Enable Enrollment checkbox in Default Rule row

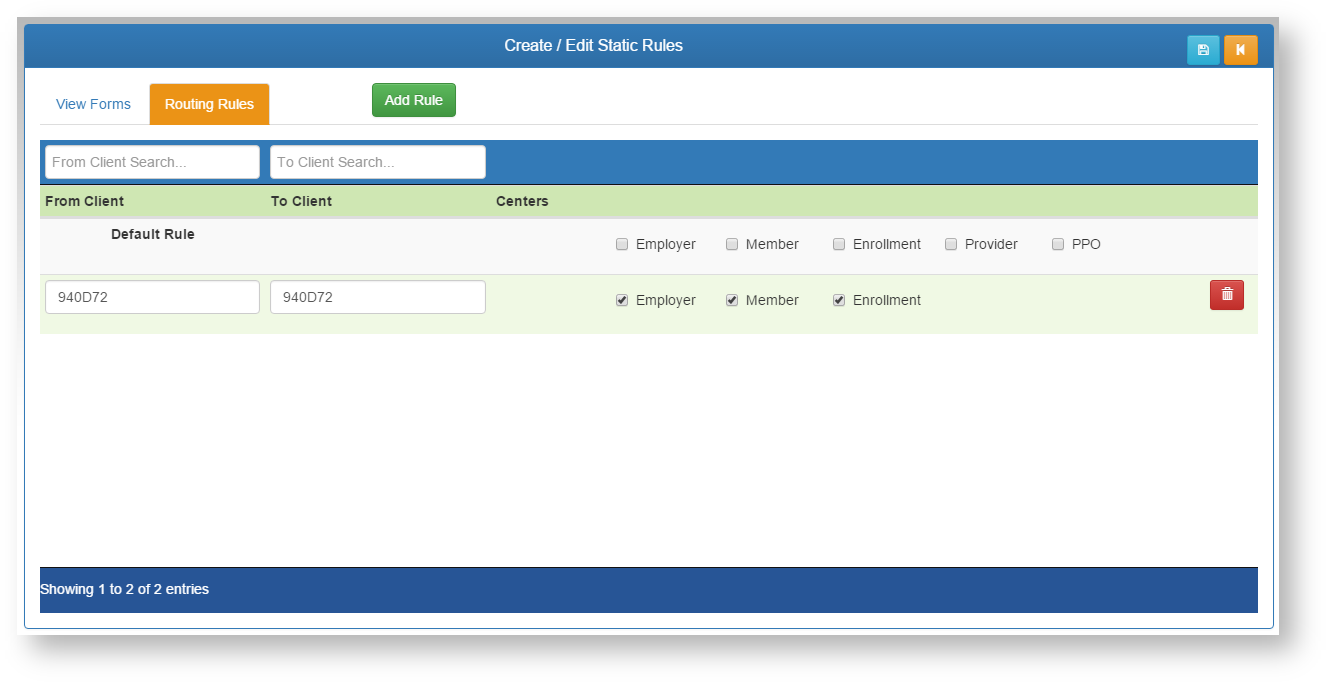tap(839, 244)
